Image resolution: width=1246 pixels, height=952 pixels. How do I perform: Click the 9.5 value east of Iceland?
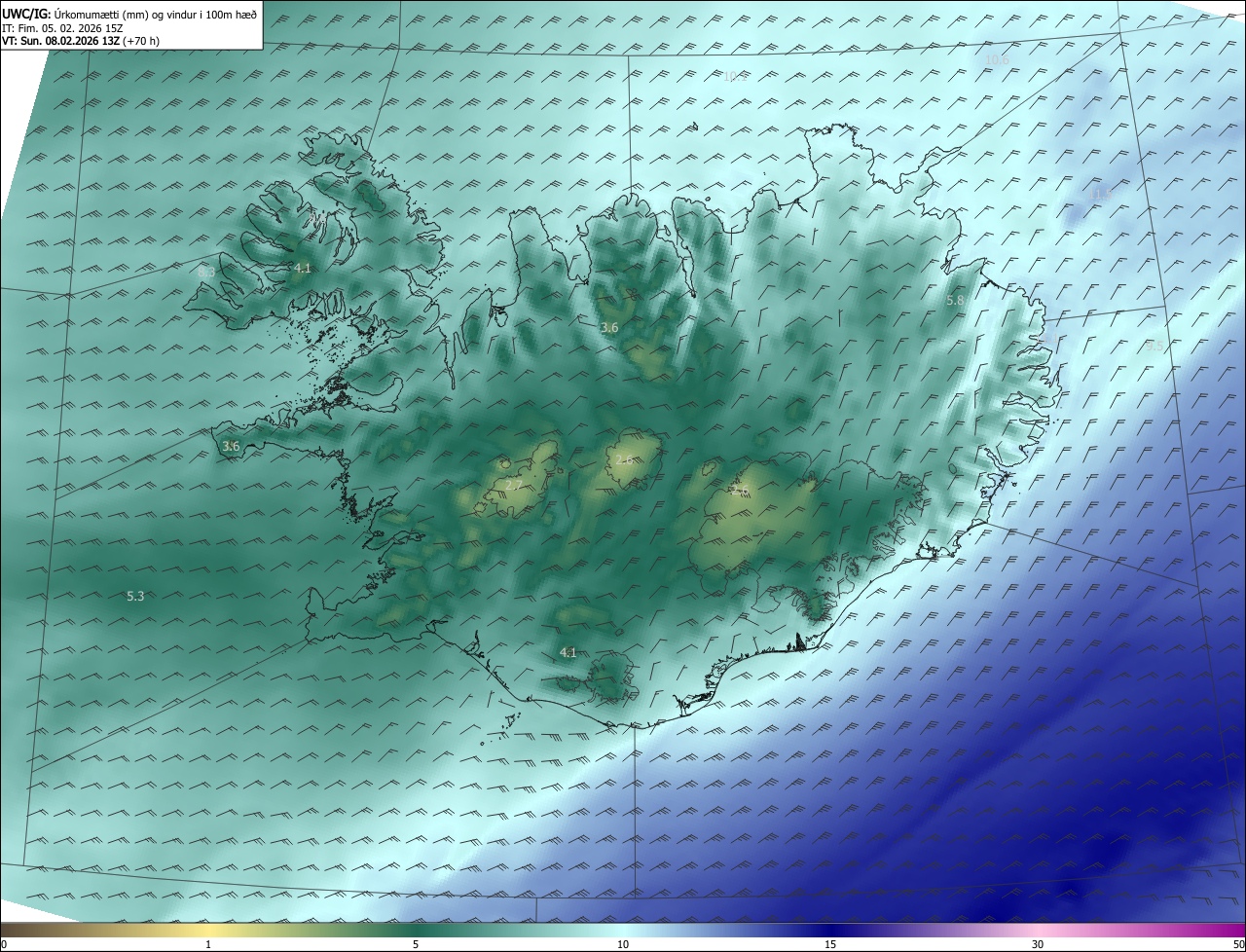click(x=1154, y=346)
